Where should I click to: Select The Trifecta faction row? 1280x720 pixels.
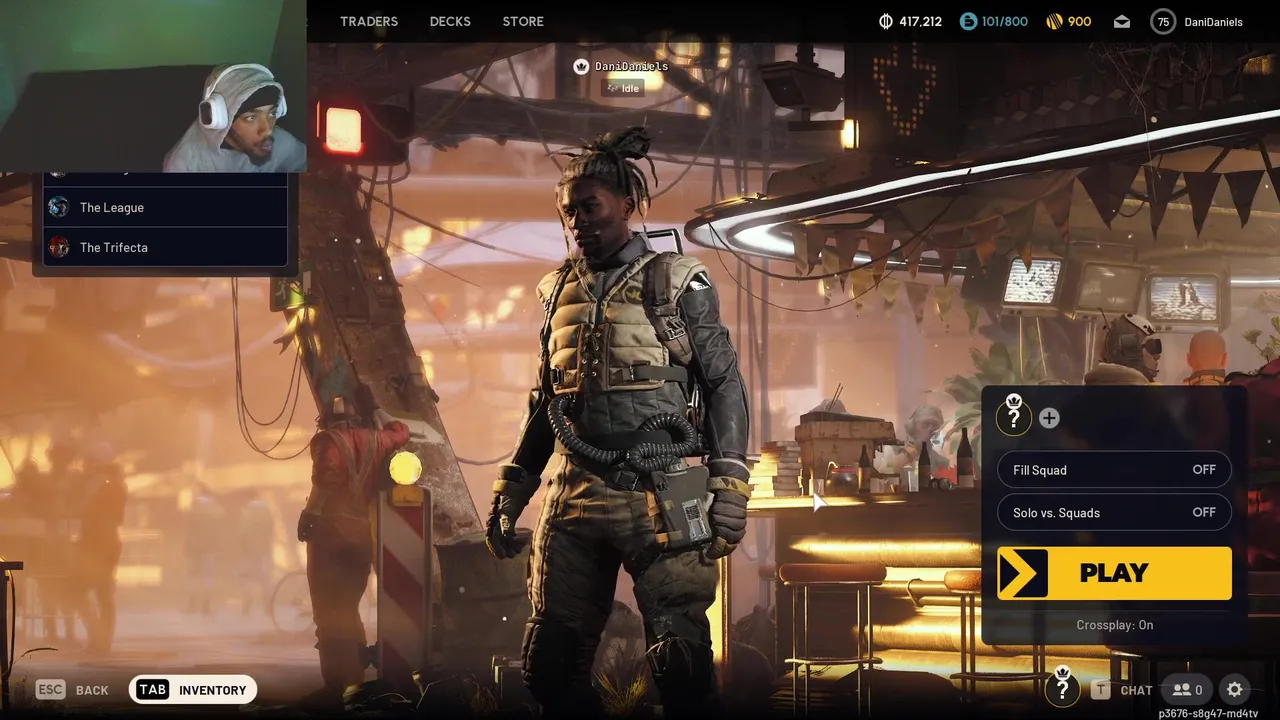pos(165,247)
